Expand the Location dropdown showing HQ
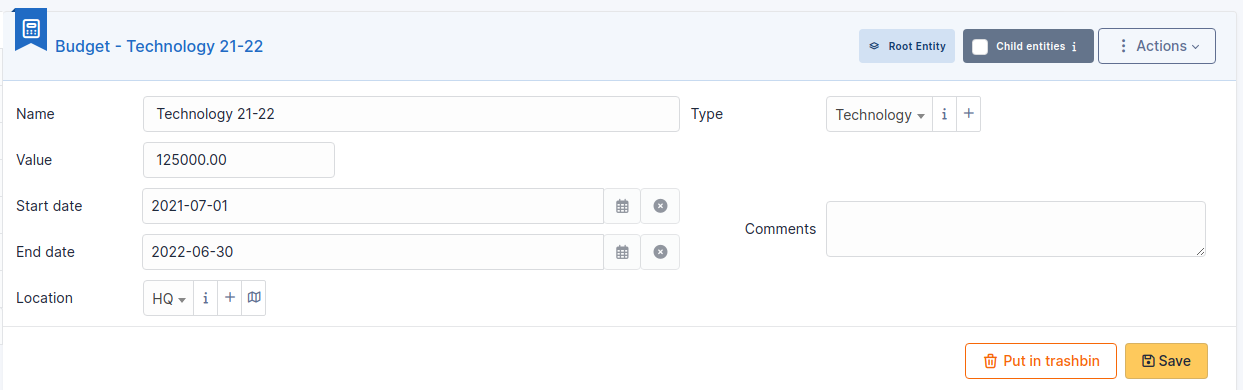The height and width of the screenshot is (390, 1243). coord(169,298)
